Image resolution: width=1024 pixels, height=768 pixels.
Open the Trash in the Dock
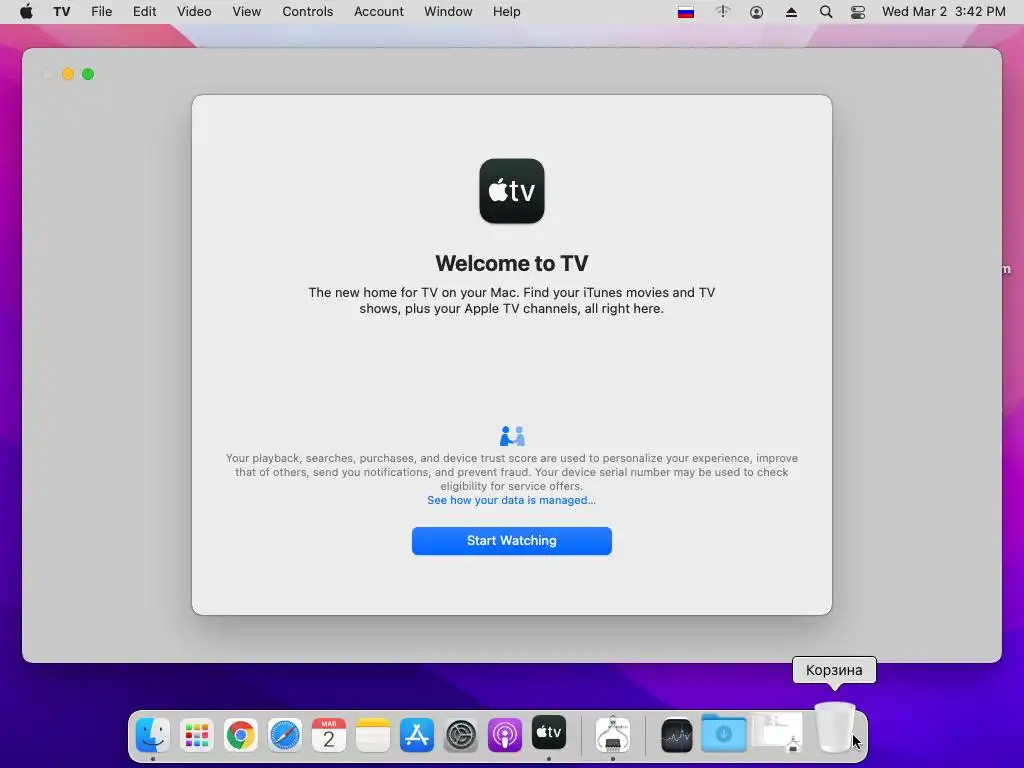coord(835,728)
